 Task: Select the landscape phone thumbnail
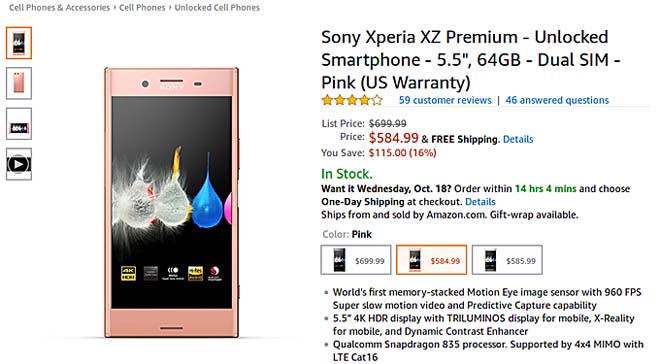[19, 124]
